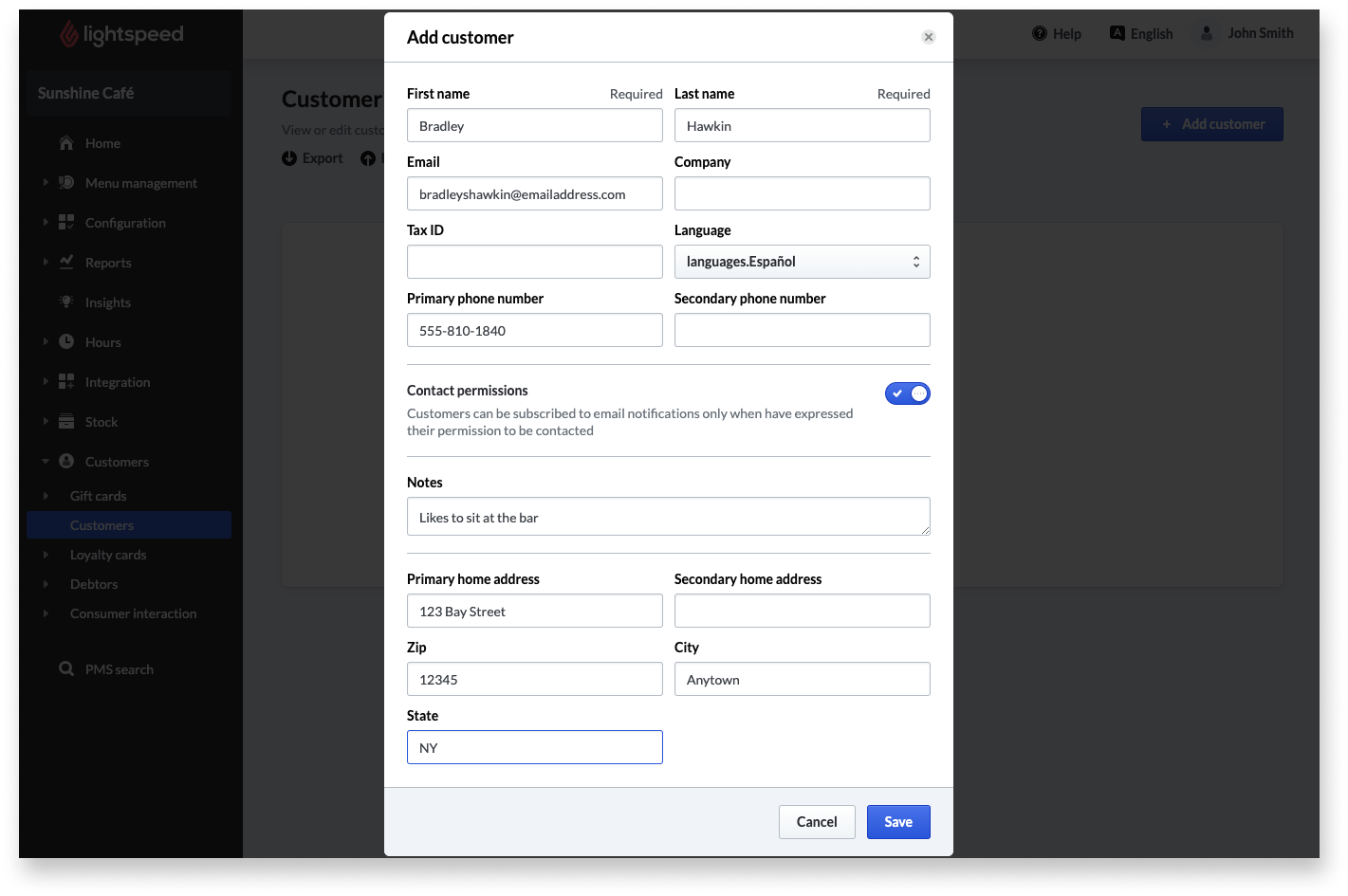Viewport: 1348px width, 896px height.
Task: Click the PMS search magnifier icon
Action: click(66, 668)
